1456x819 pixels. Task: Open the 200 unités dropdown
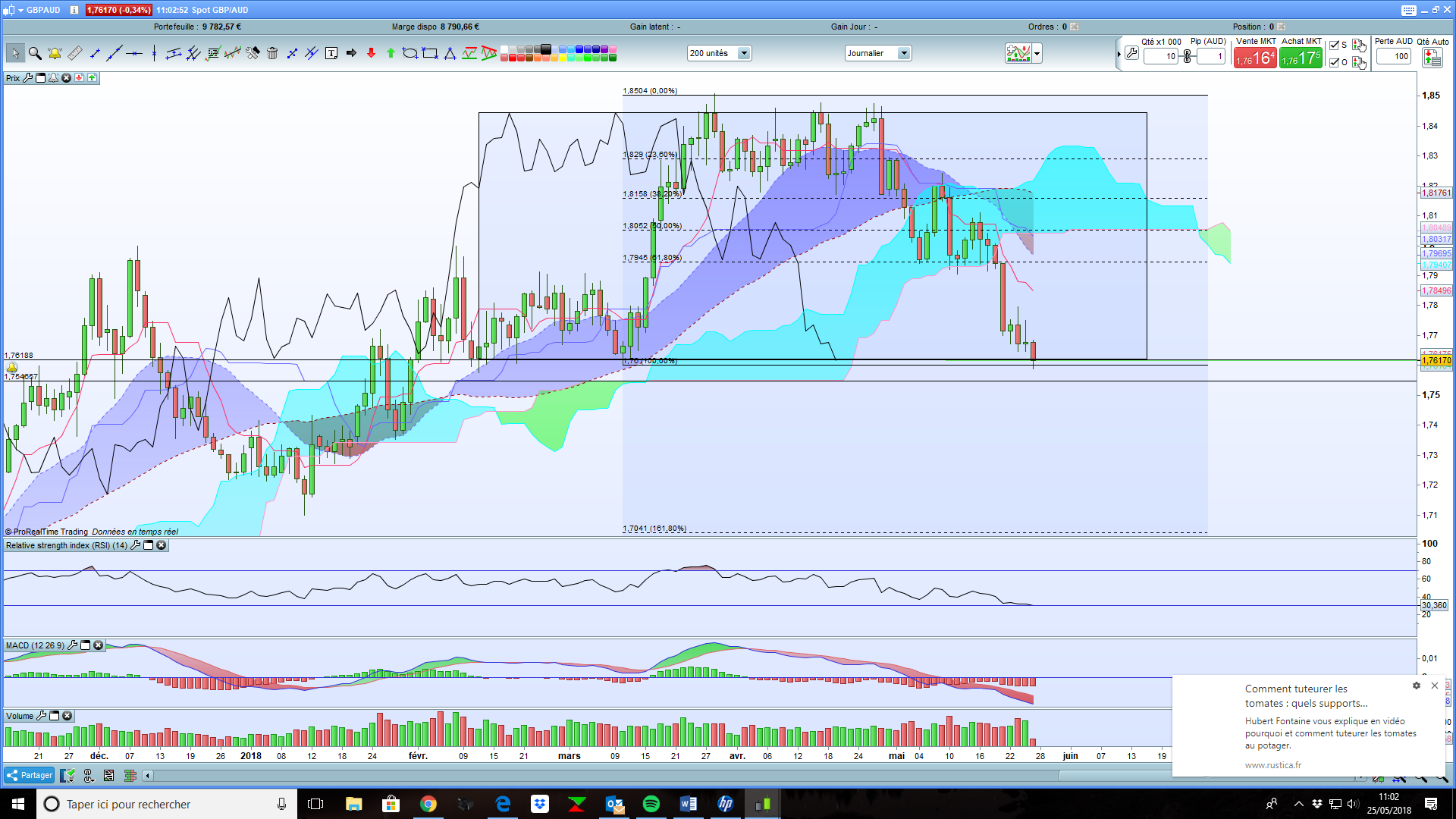coord(744,53)
